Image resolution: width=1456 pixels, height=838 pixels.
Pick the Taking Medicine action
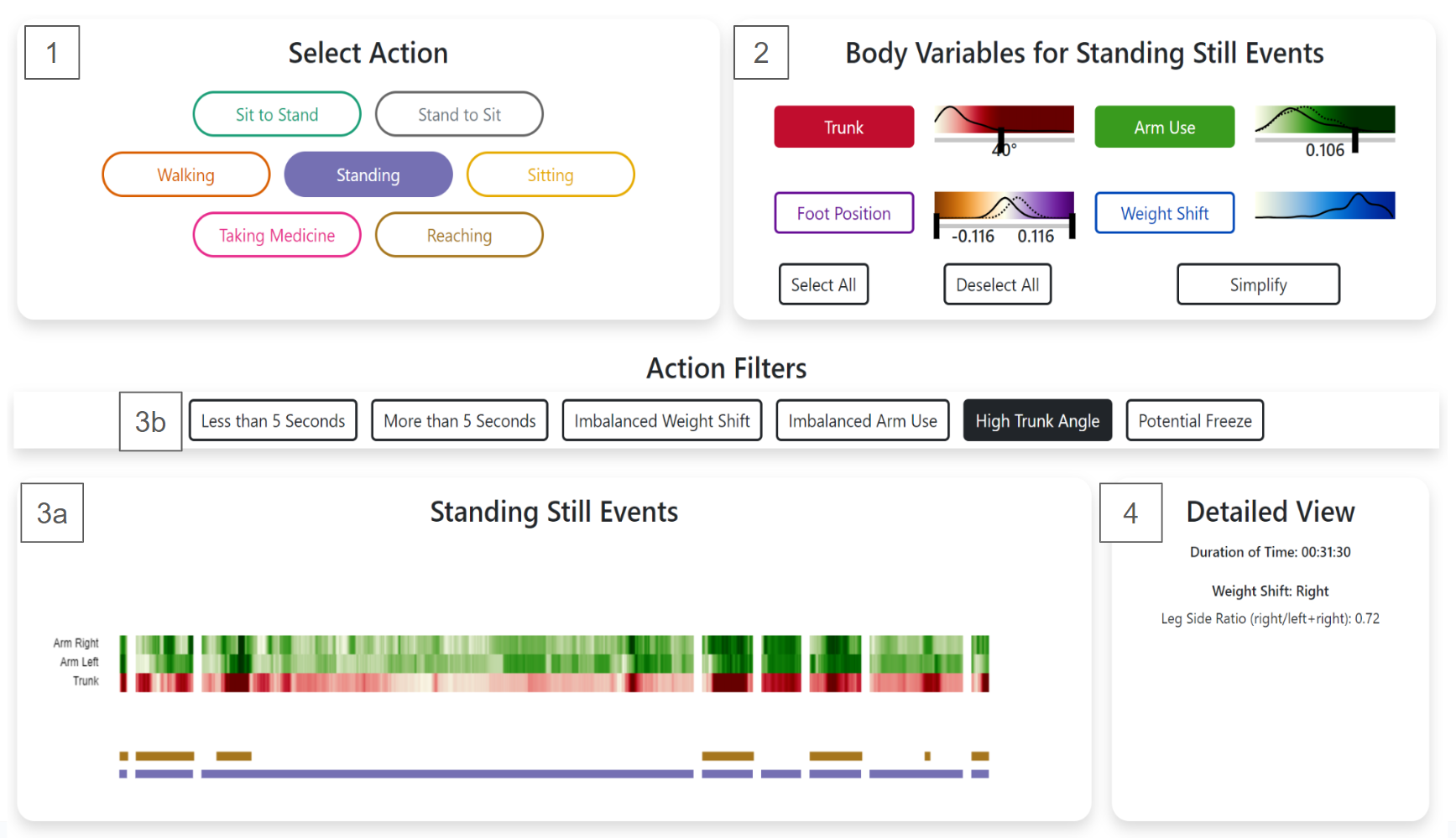click(x=277, y=235)
